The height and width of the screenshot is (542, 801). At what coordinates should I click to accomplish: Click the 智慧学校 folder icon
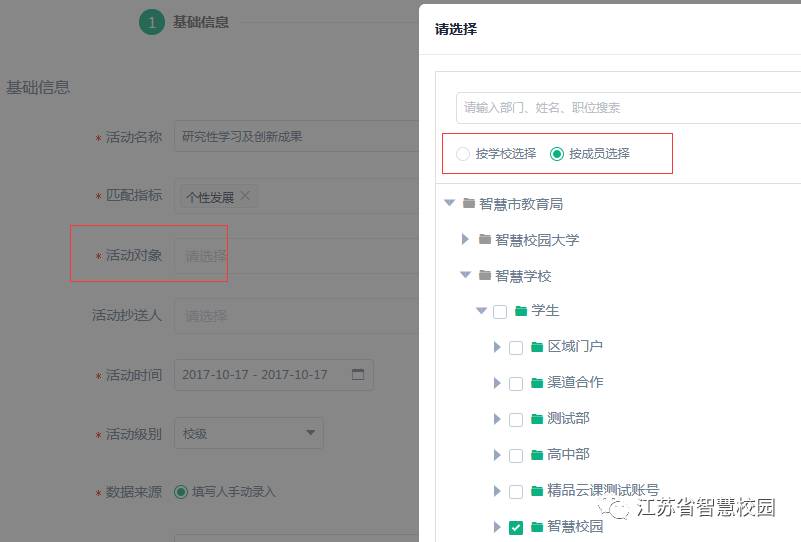coord(485,275)
